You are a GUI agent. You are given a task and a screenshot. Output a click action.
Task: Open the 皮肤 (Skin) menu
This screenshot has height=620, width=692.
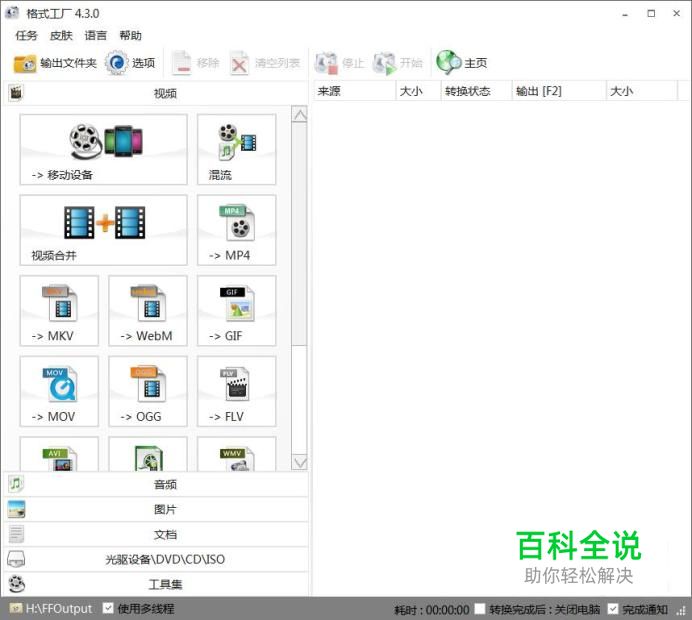tap(61, 35)
